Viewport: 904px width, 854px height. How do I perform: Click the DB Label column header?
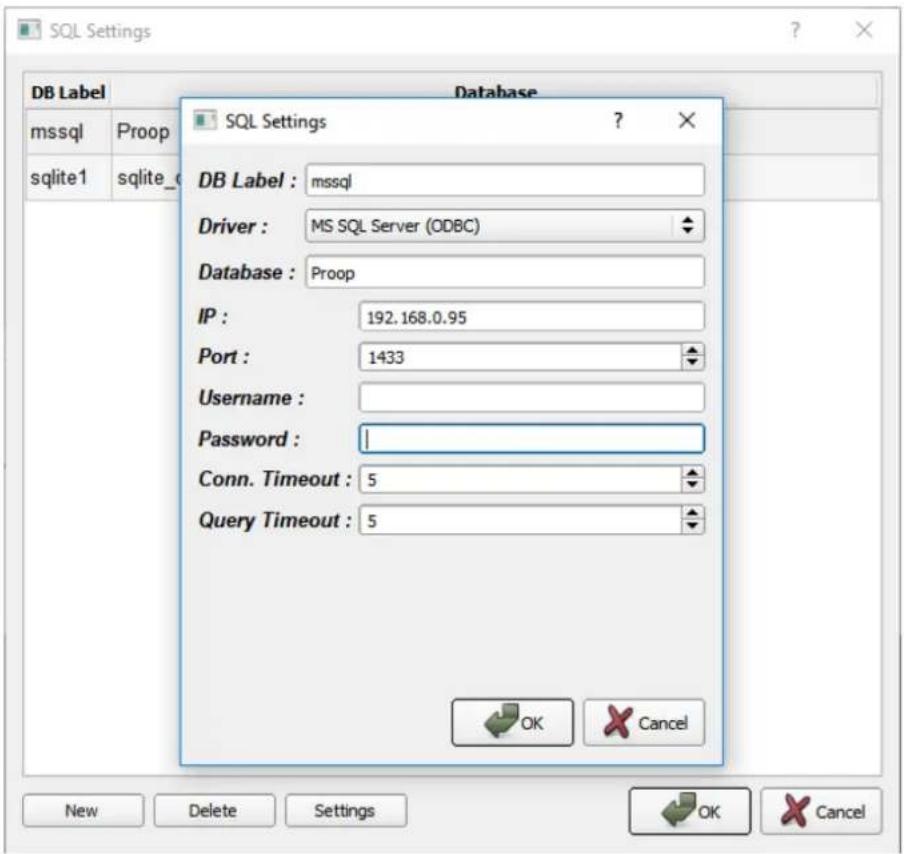tap(67, 92)
